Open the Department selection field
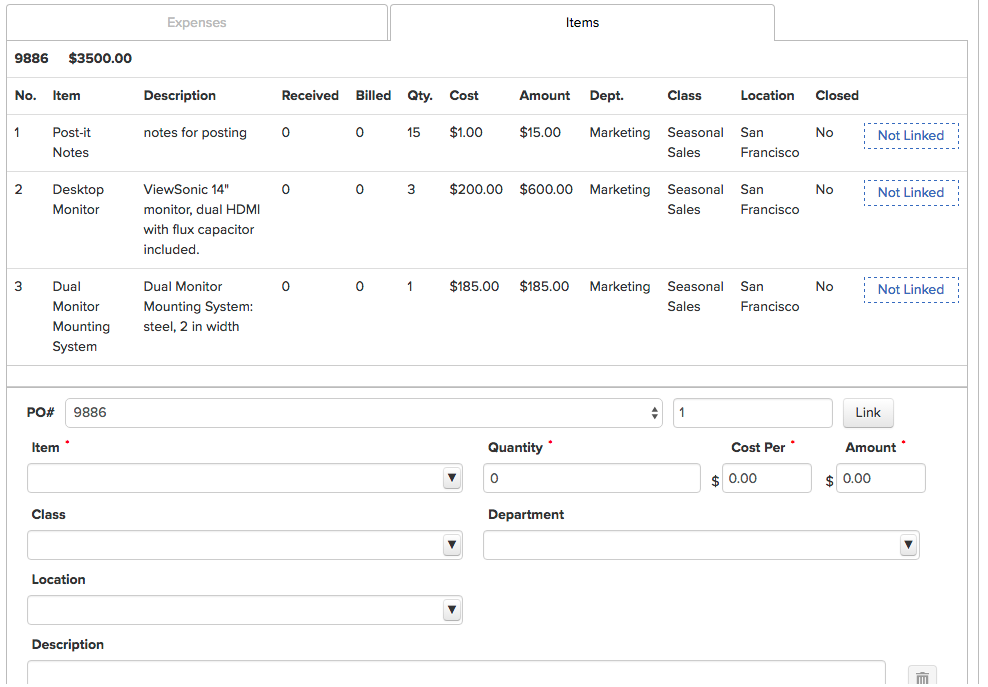The height and width of the screenshot is (687, 988). pos(690,544)
